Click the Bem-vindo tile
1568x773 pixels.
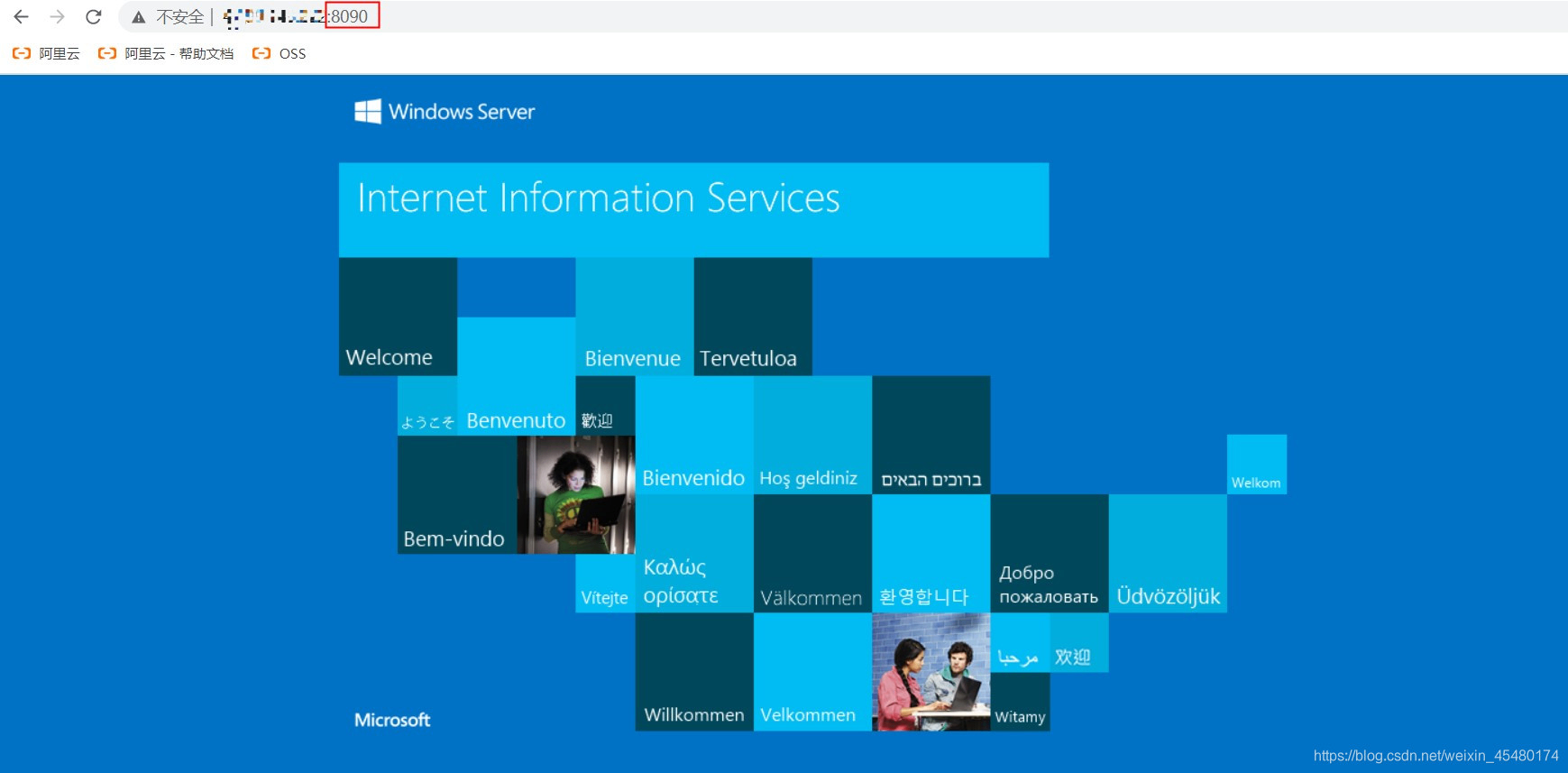[457, 494]
